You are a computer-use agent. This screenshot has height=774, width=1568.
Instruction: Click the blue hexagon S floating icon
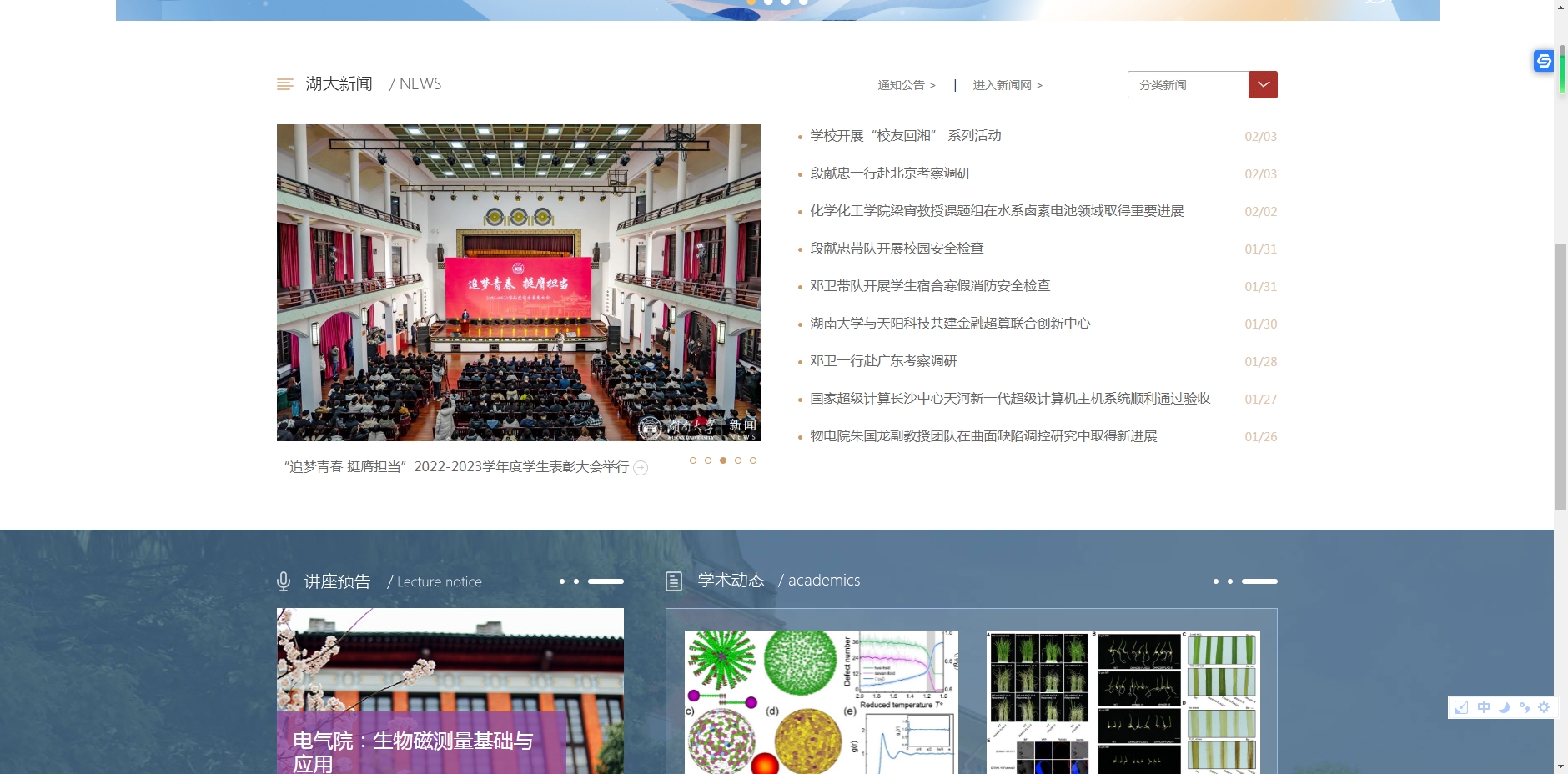click(1543, 61)
